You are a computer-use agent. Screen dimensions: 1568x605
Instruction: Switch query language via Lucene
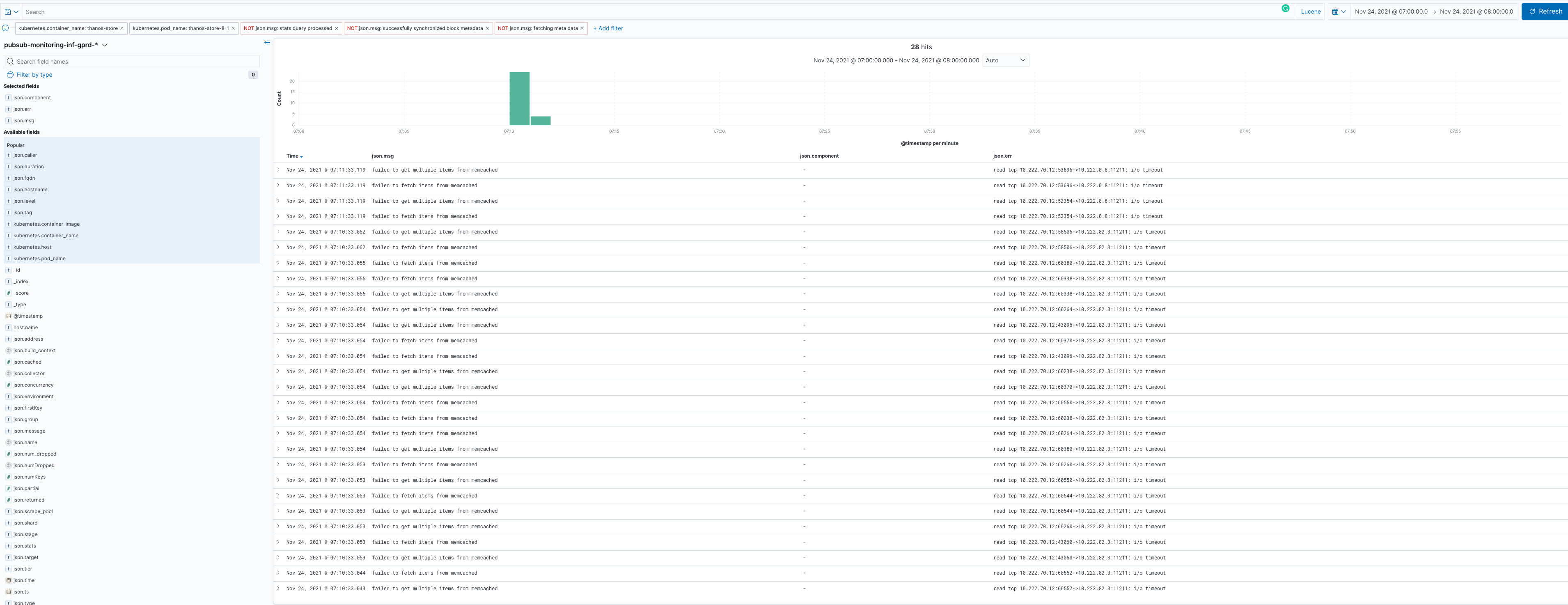1311,11
